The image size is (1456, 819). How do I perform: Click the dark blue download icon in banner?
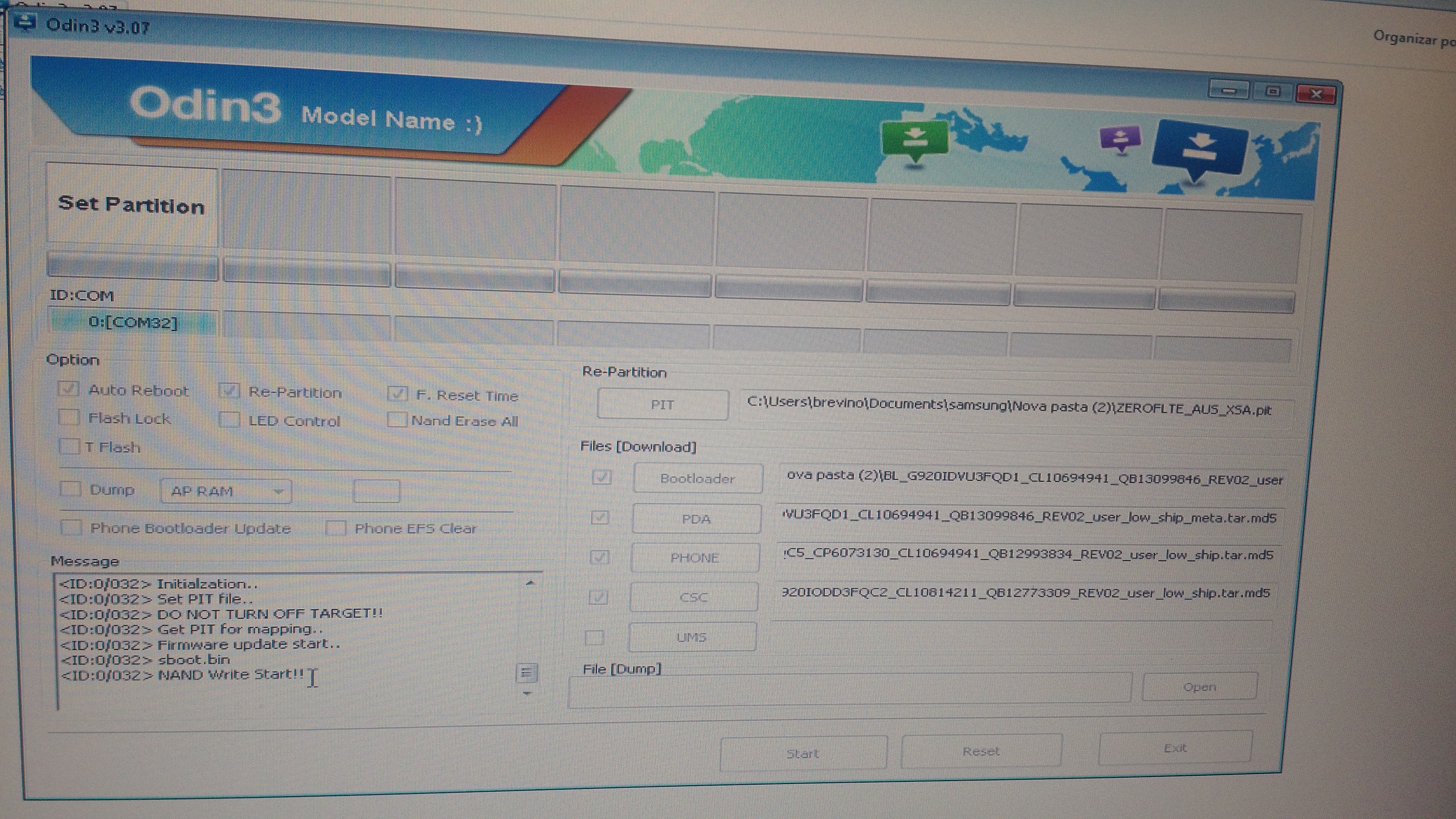1199,151
